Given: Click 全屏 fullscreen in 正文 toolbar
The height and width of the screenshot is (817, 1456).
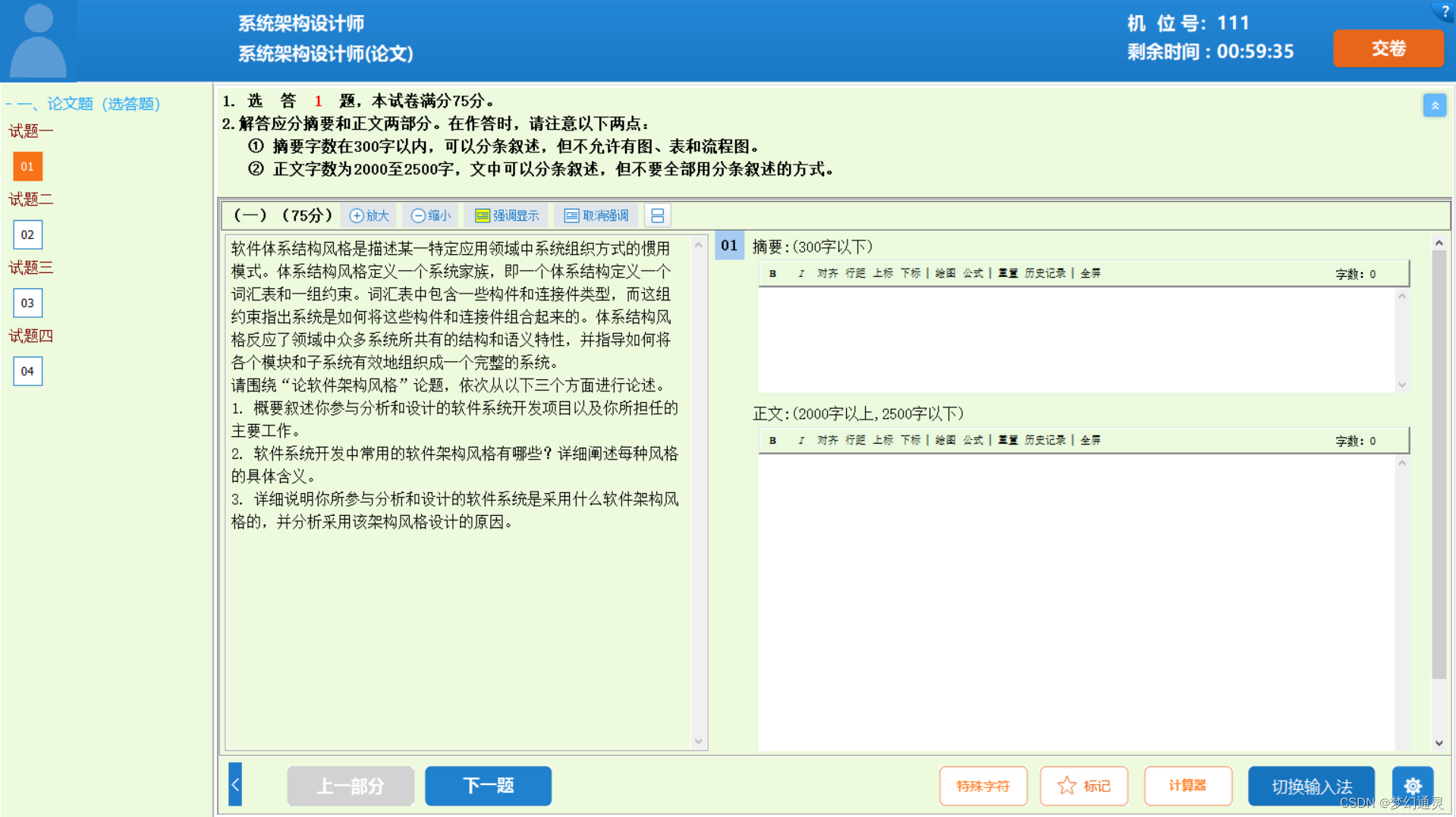Looking at the screenshot, I should (1090, 441).
